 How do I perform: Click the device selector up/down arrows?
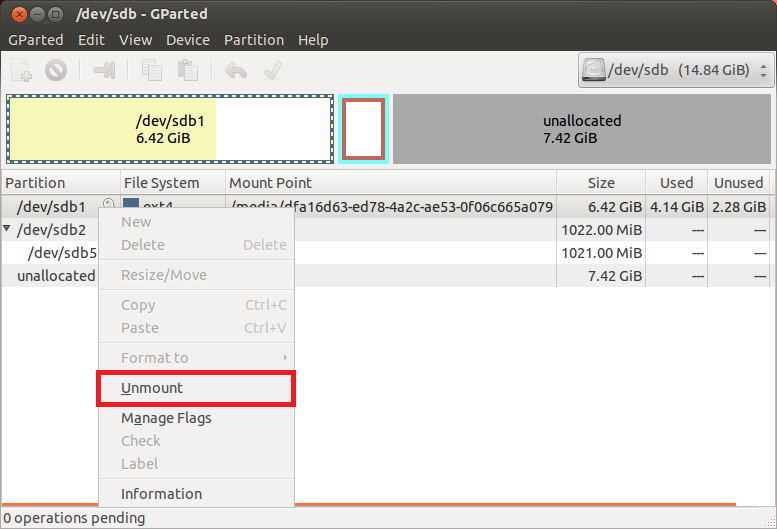763,70
